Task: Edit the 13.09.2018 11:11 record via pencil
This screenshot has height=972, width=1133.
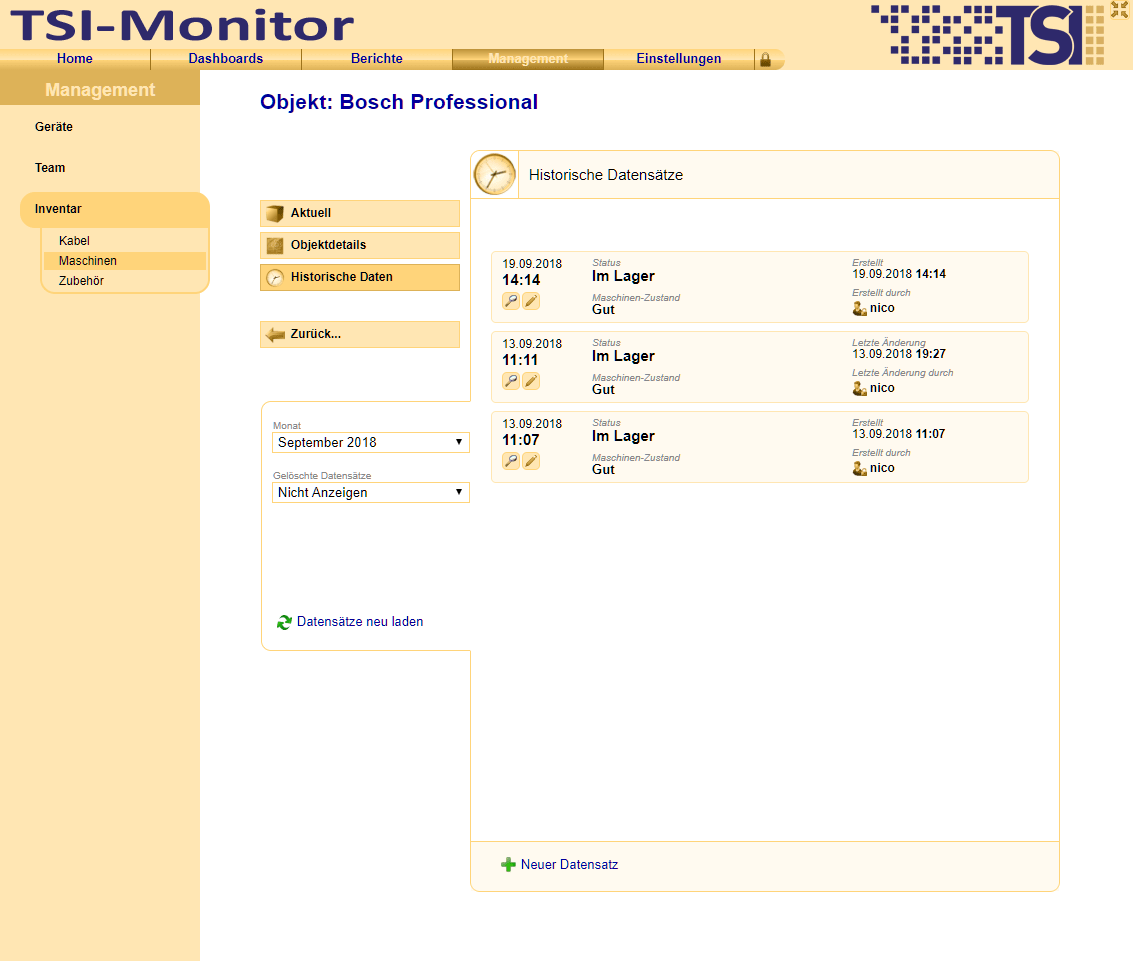Action: coord(531,381)
